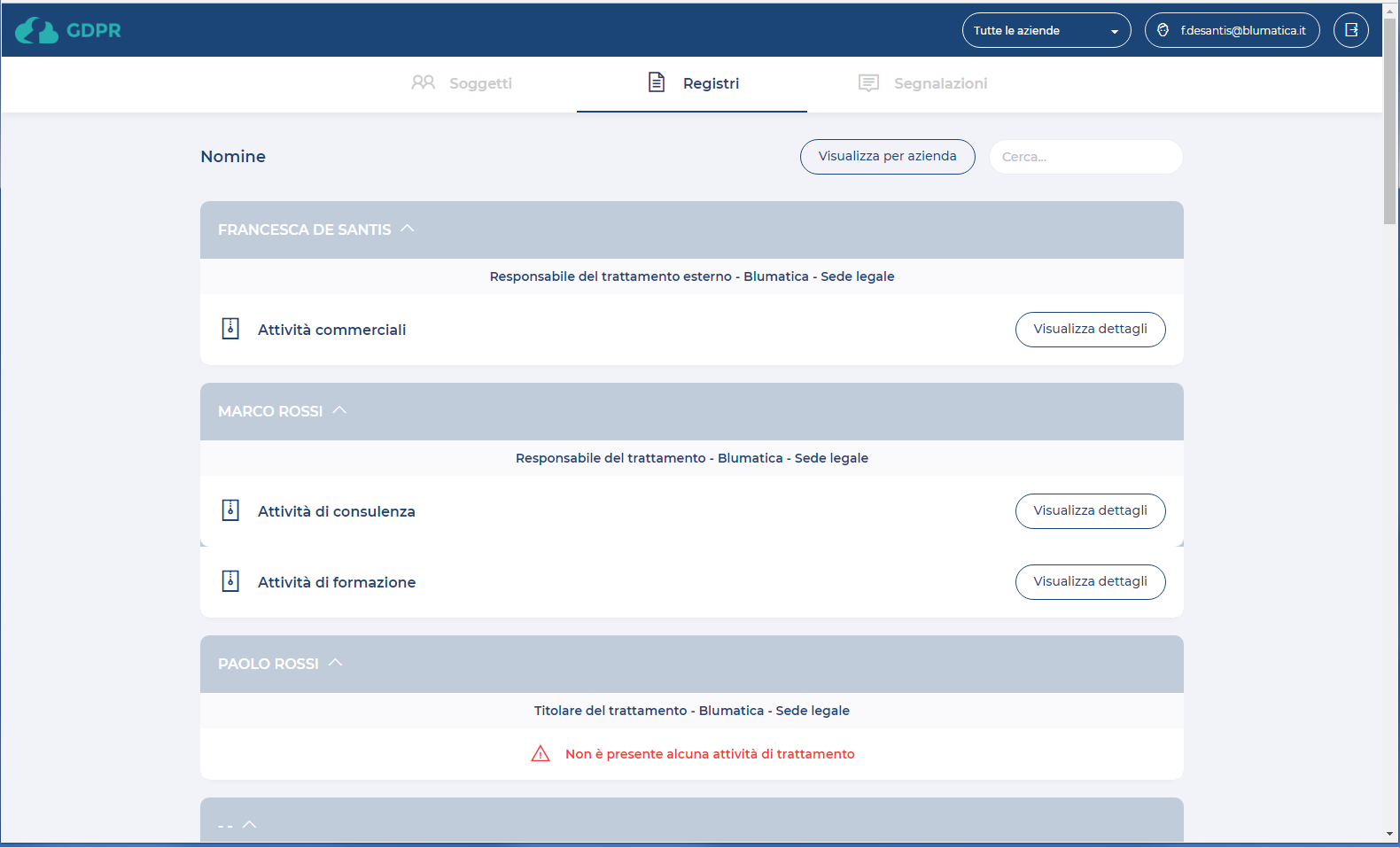1400x848 pixels.
Task: Collapse the Francesca De Santis section
Action: [x=408, y=229]
